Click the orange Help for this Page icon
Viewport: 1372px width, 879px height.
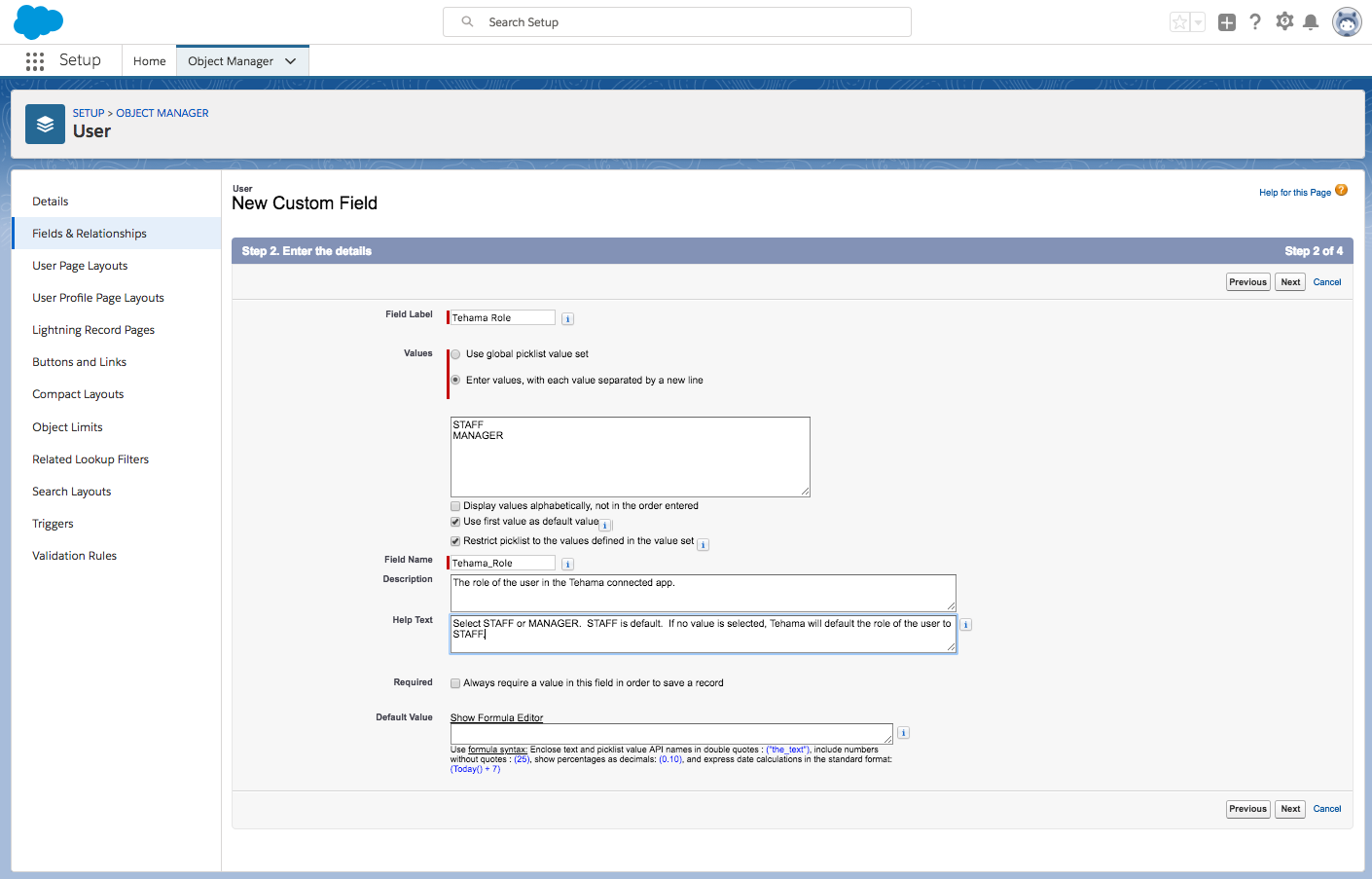[x=1342, y=190]
